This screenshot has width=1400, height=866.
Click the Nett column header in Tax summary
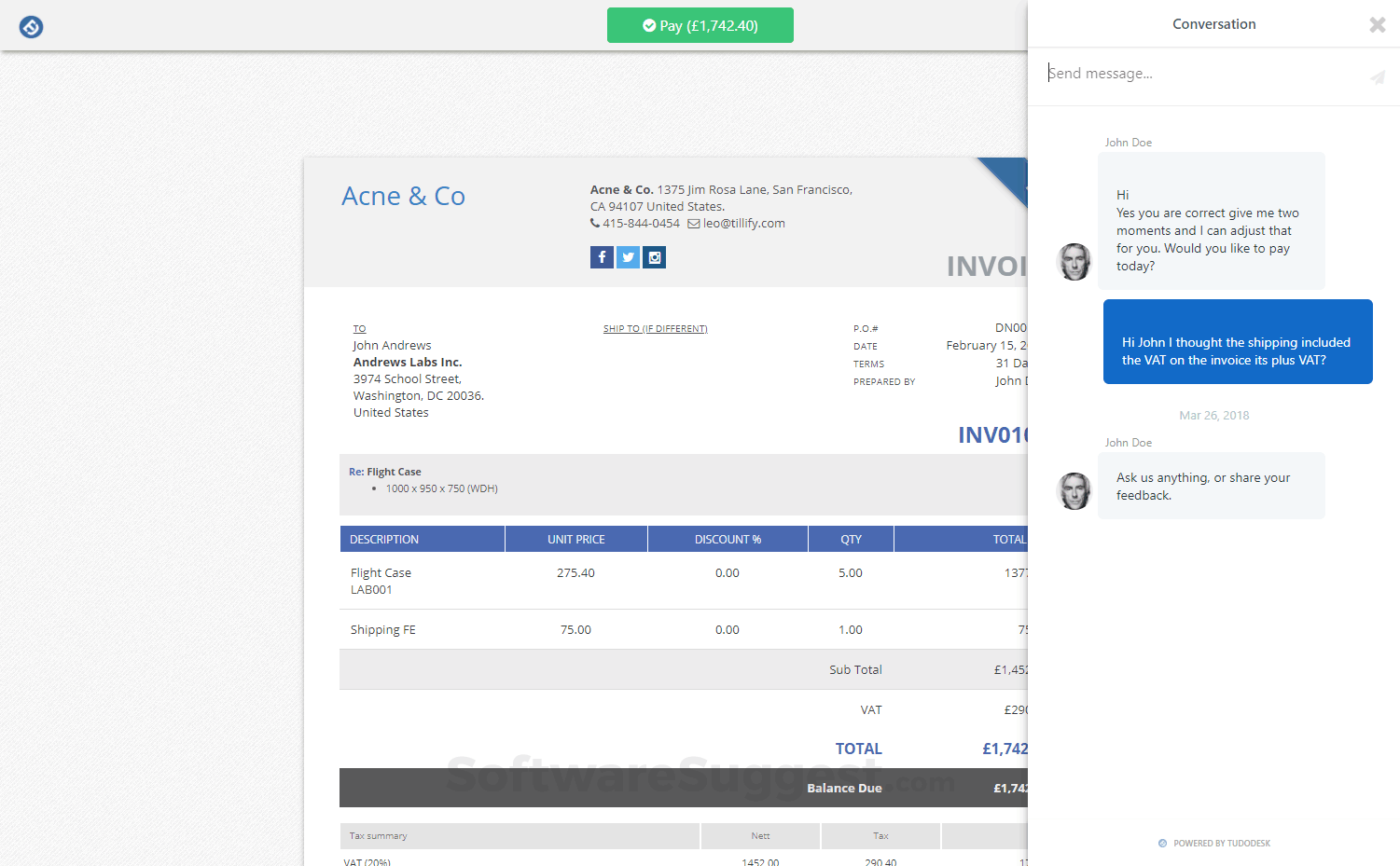(x=761, y=836)
